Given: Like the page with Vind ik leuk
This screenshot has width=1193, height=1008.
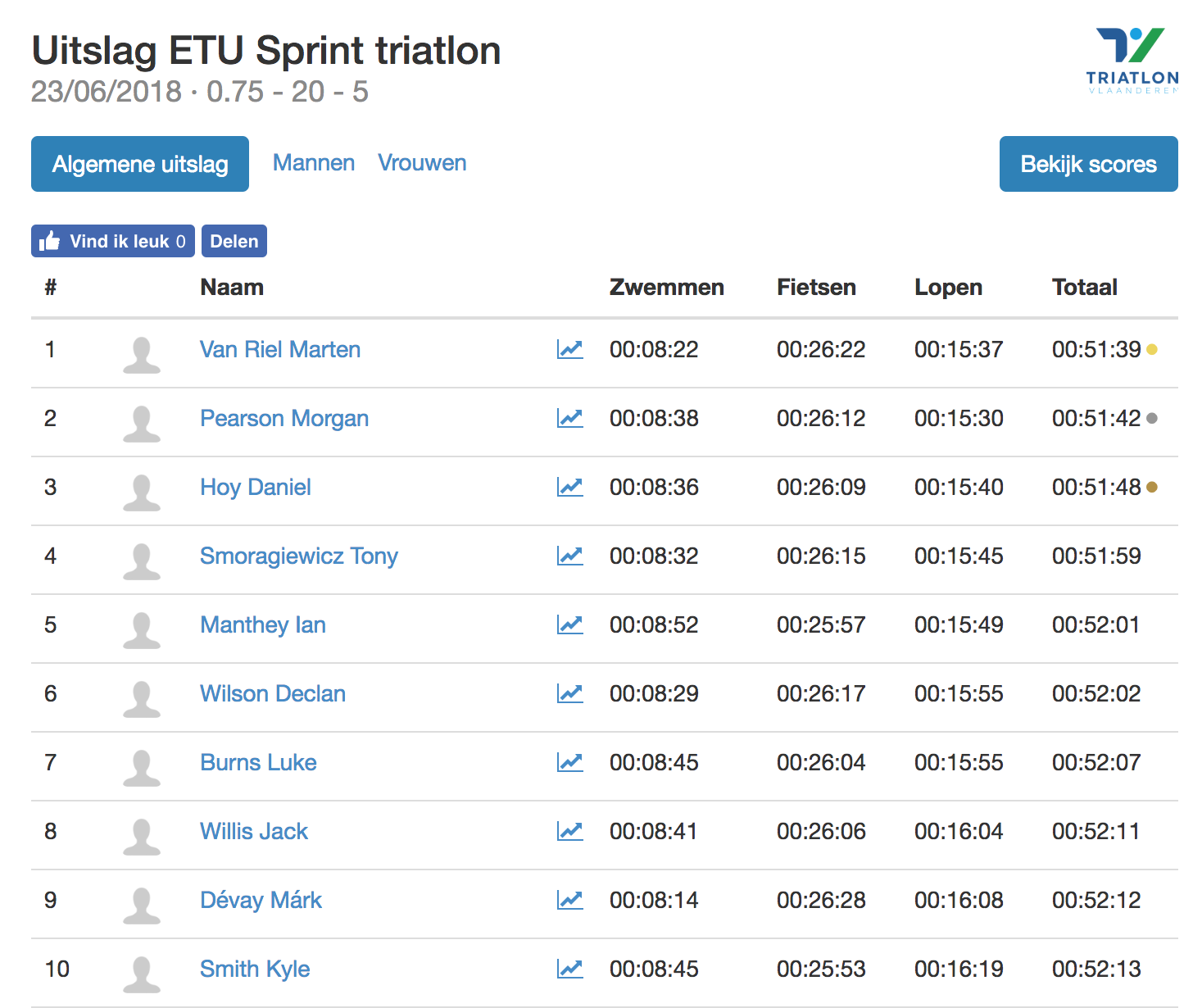Looking at the screenshot, I should click(x=113, y=241).
